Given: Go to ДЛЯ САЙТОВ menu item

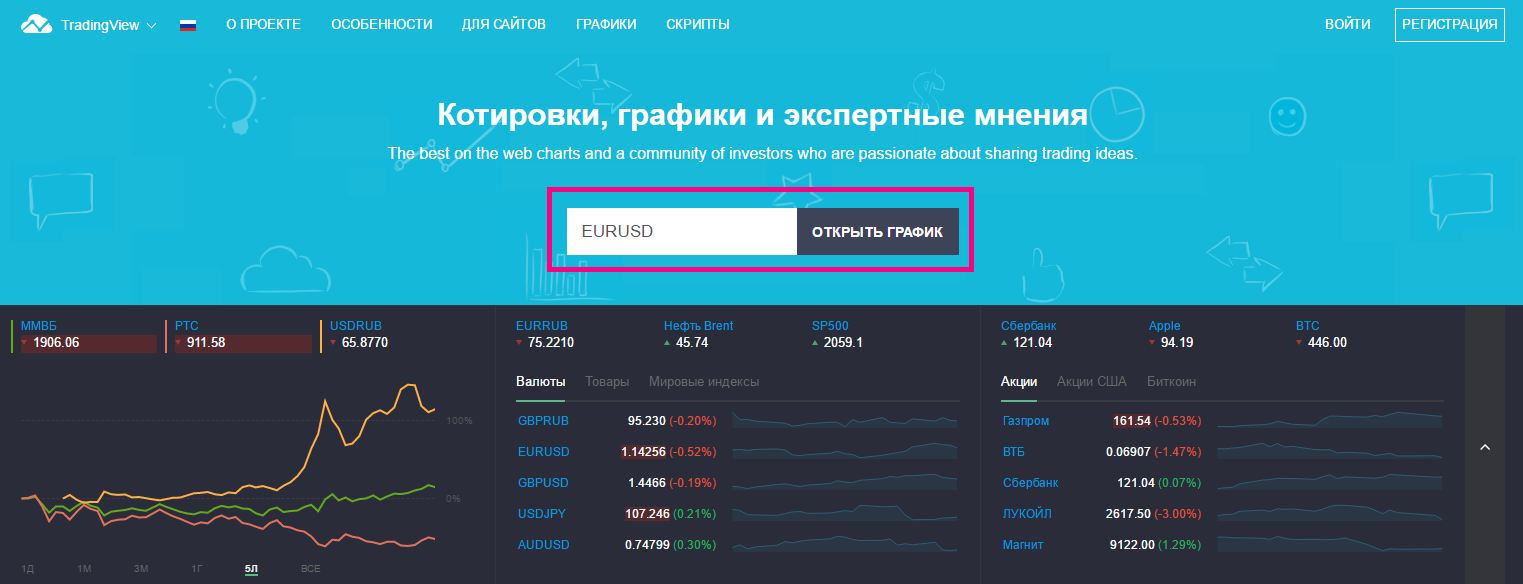Looking at the screenshot, I should [x=504, y=24].
